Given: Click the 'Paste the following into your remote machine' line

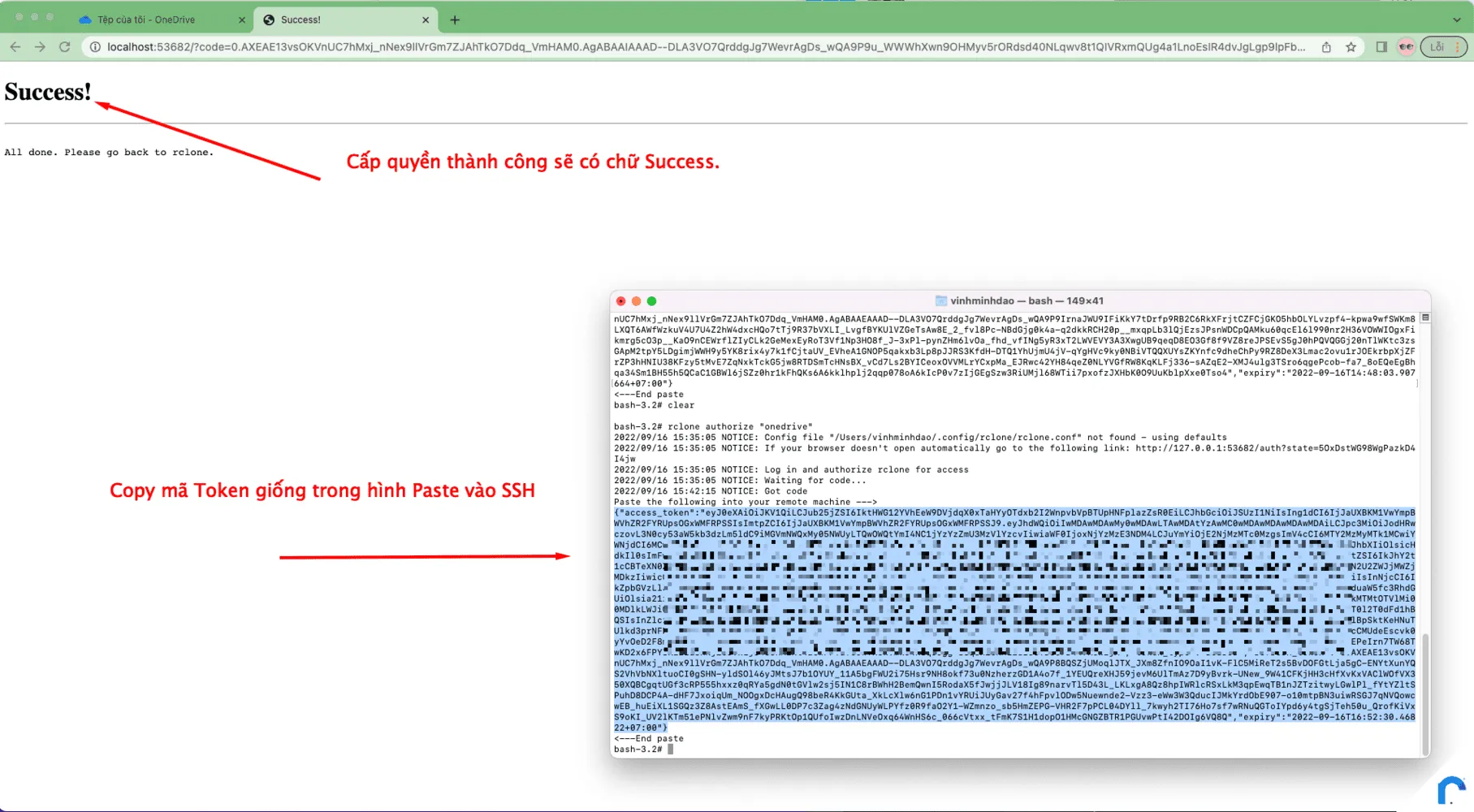Looking at the screenshot, I should [x=746, y=502].
